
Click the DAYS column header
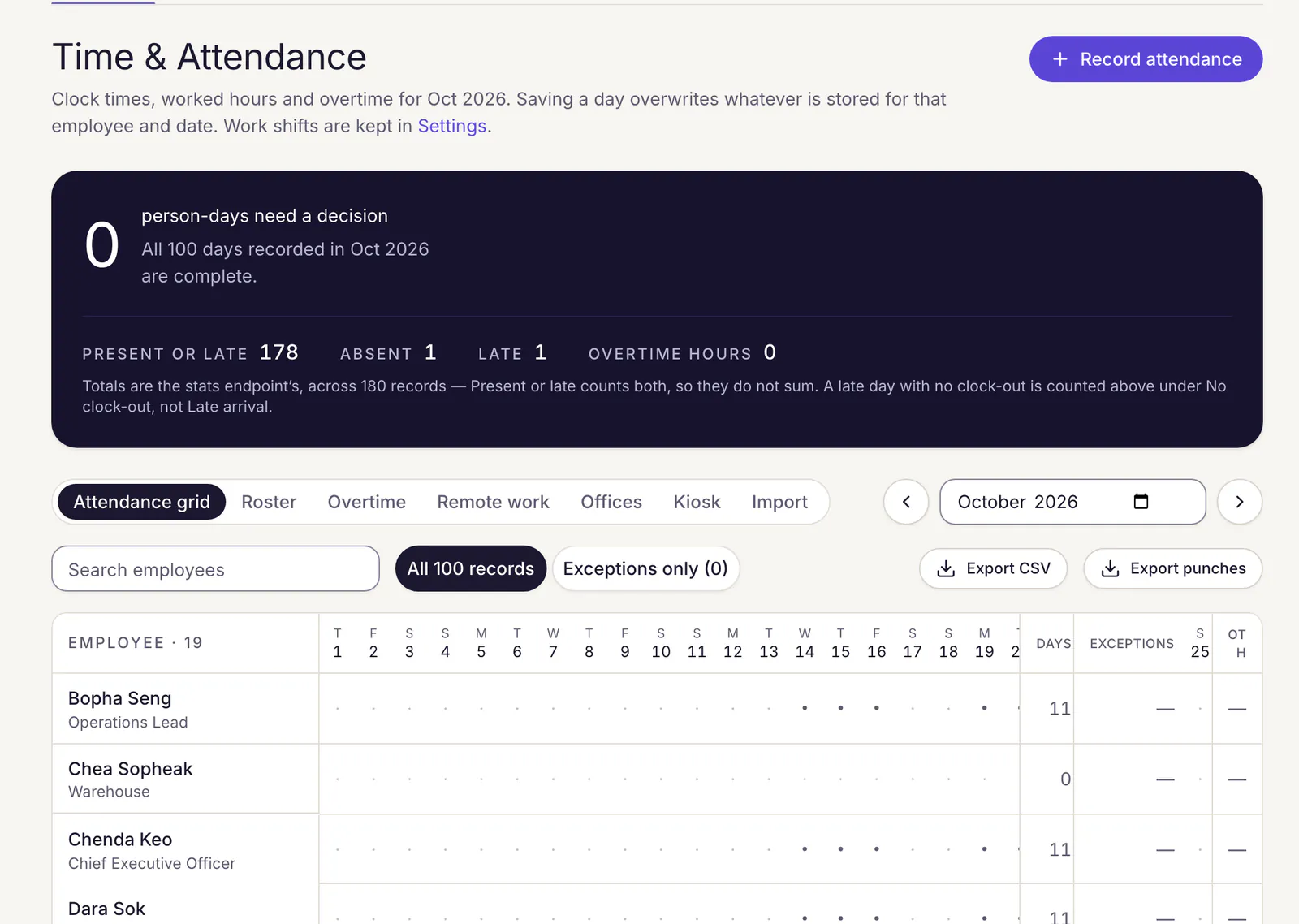point(1053,643)
